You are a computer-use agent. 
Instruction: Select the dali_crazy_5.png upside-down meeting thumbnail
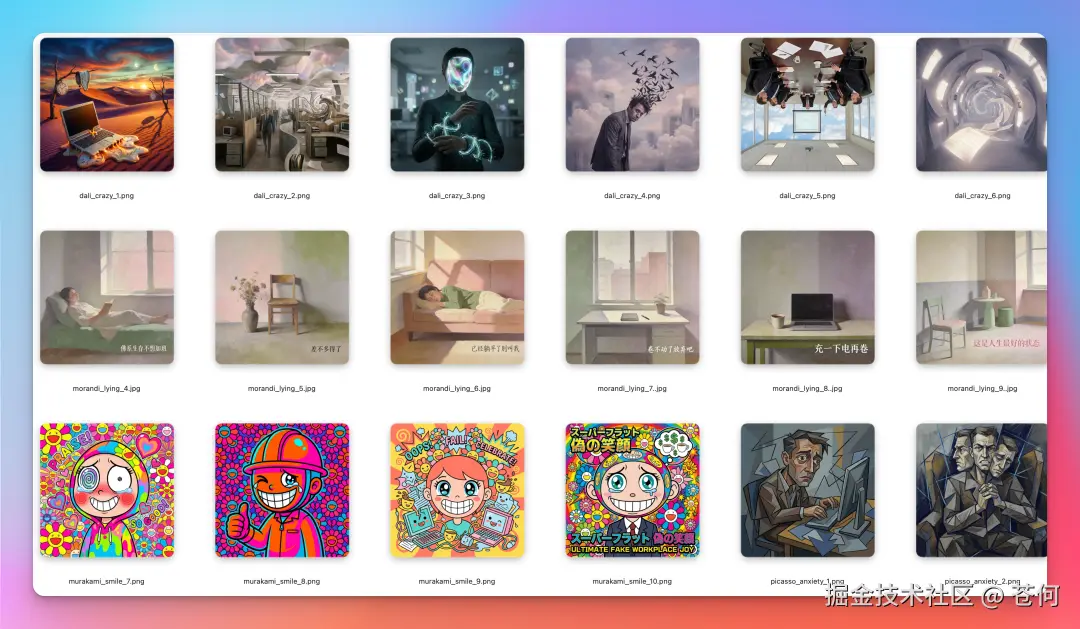(807, 104)
